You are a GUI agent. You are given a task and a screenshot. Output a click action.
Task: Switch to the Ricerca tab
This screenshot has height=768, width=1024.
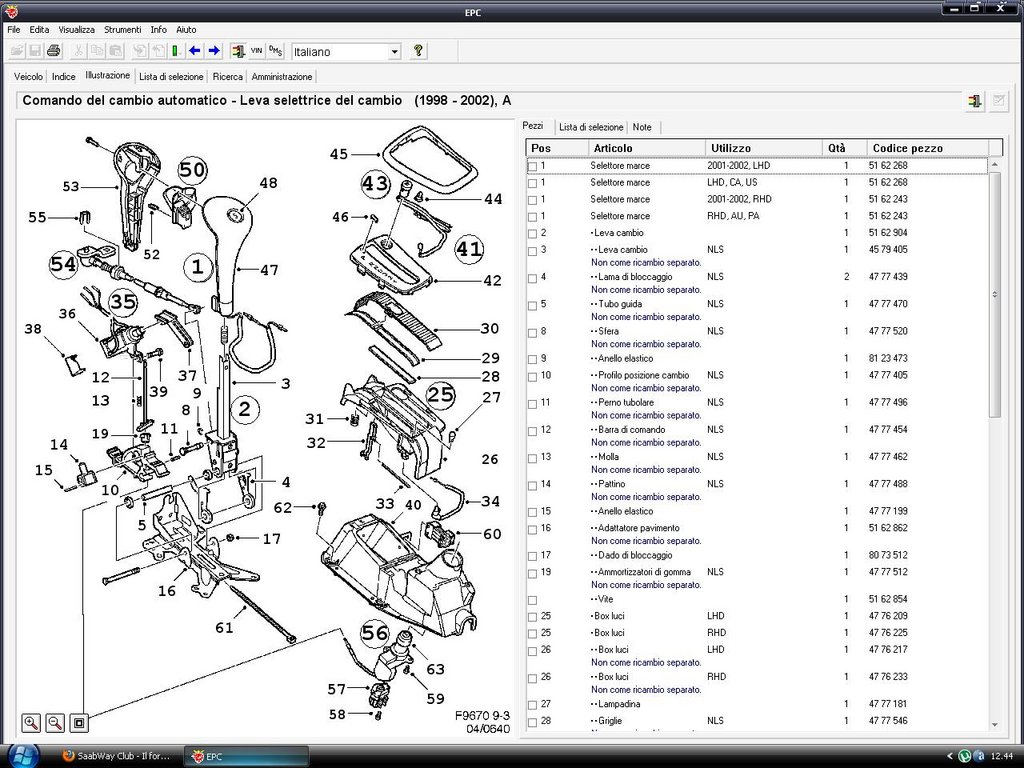pos(227,76)
